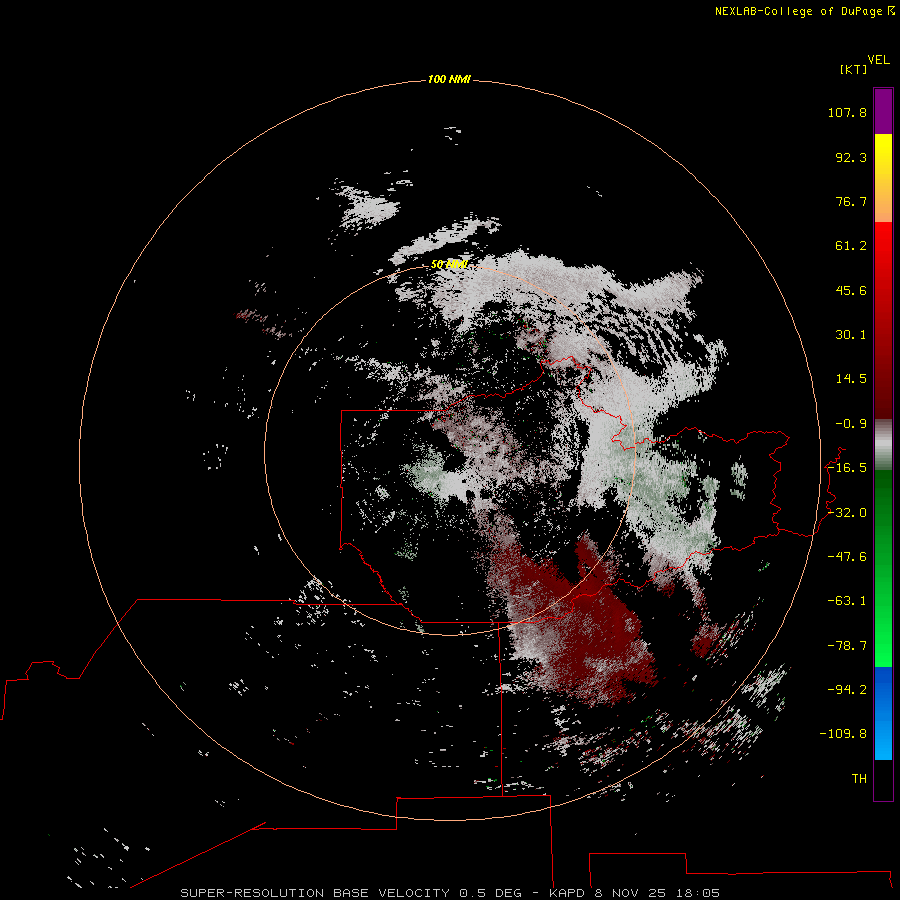Select the -63.1 scale value

(847, 601)
